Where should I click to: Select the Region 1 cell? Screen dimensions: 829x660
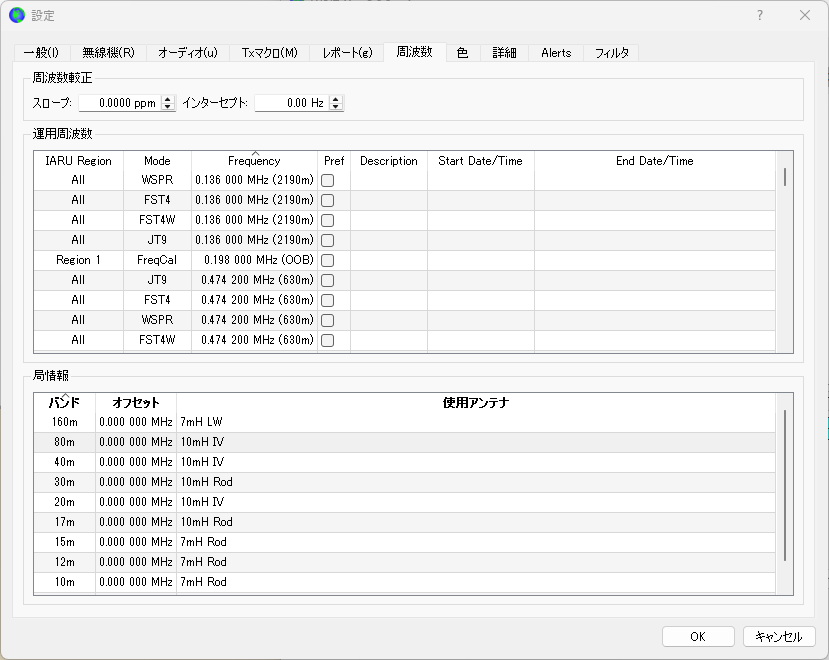[x=78, y=260]
